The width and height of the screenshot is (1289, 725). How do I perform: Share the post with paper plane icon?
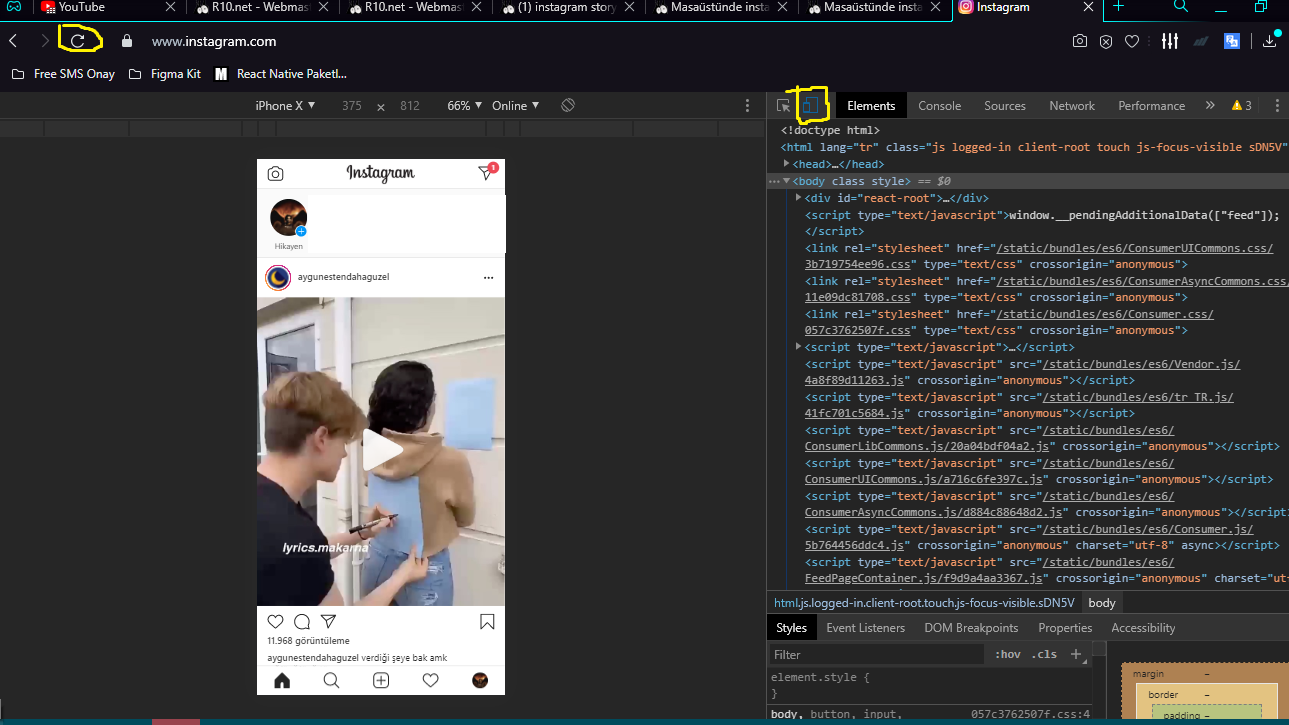(x=328, y=622)
